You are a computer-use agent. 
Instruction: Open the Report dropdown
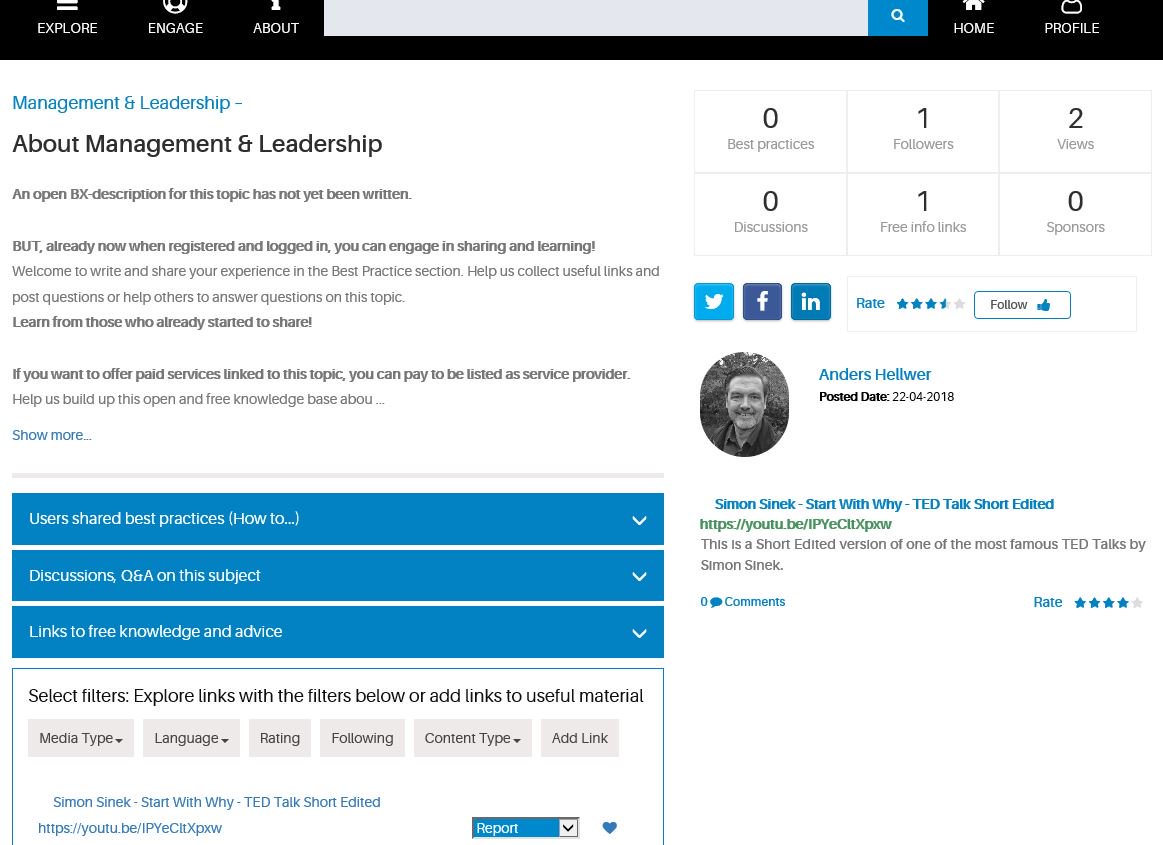525,828
